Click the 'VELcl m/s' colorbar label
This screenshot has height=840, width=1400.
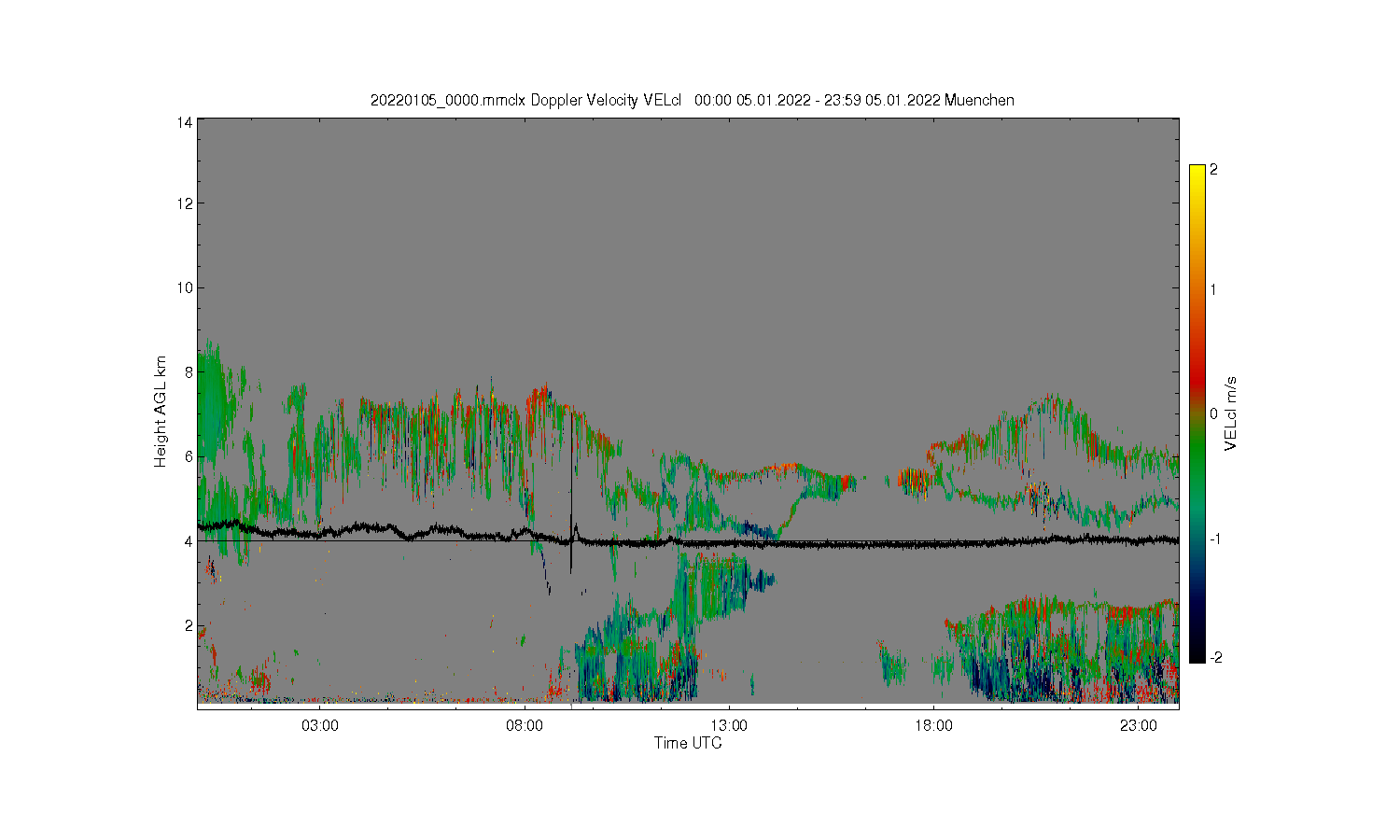tap(1230, 413)
